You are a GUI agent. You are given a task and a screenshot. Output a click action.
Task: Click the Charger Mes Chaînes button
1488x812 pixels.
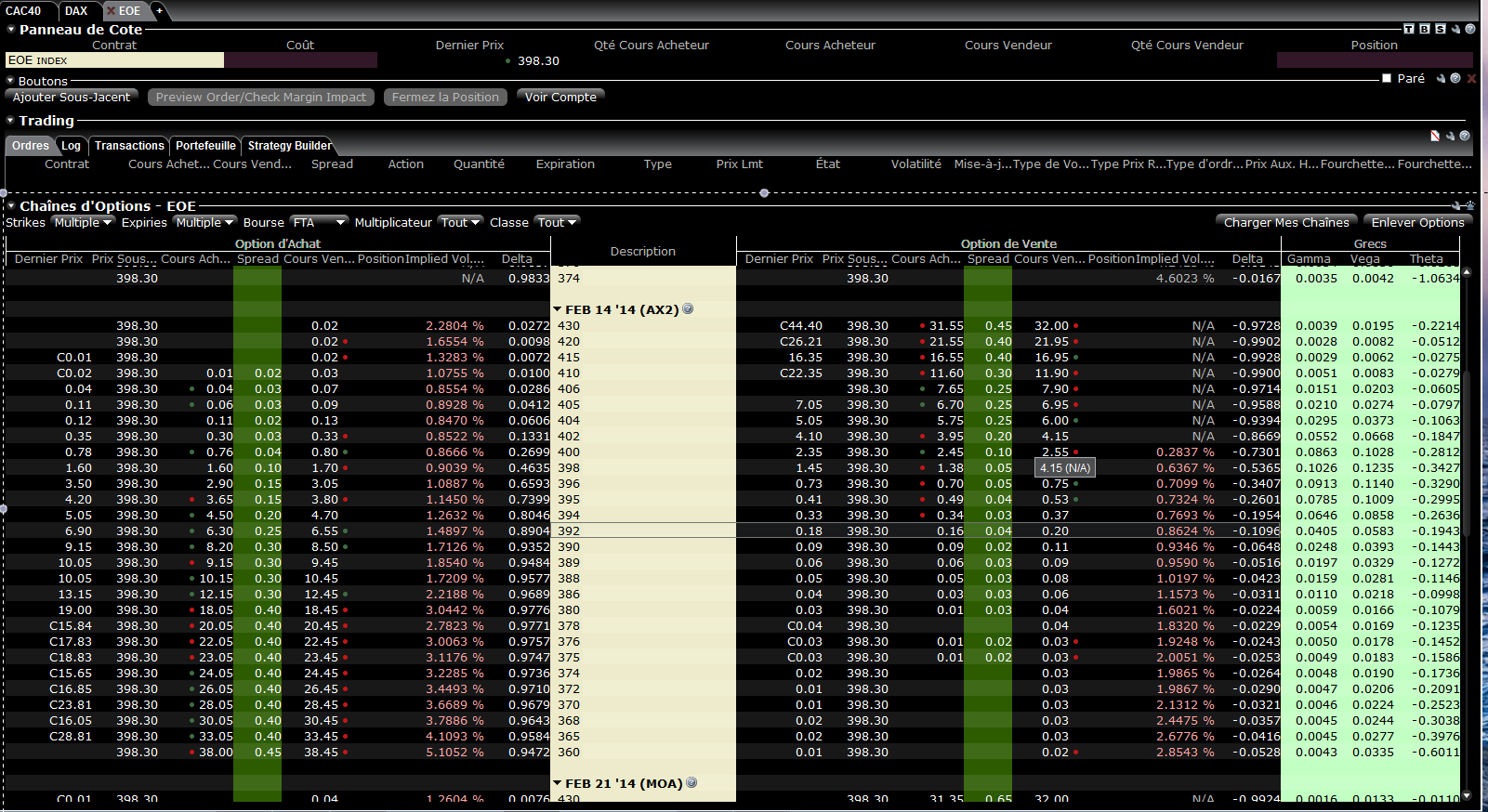[1285, 222]
